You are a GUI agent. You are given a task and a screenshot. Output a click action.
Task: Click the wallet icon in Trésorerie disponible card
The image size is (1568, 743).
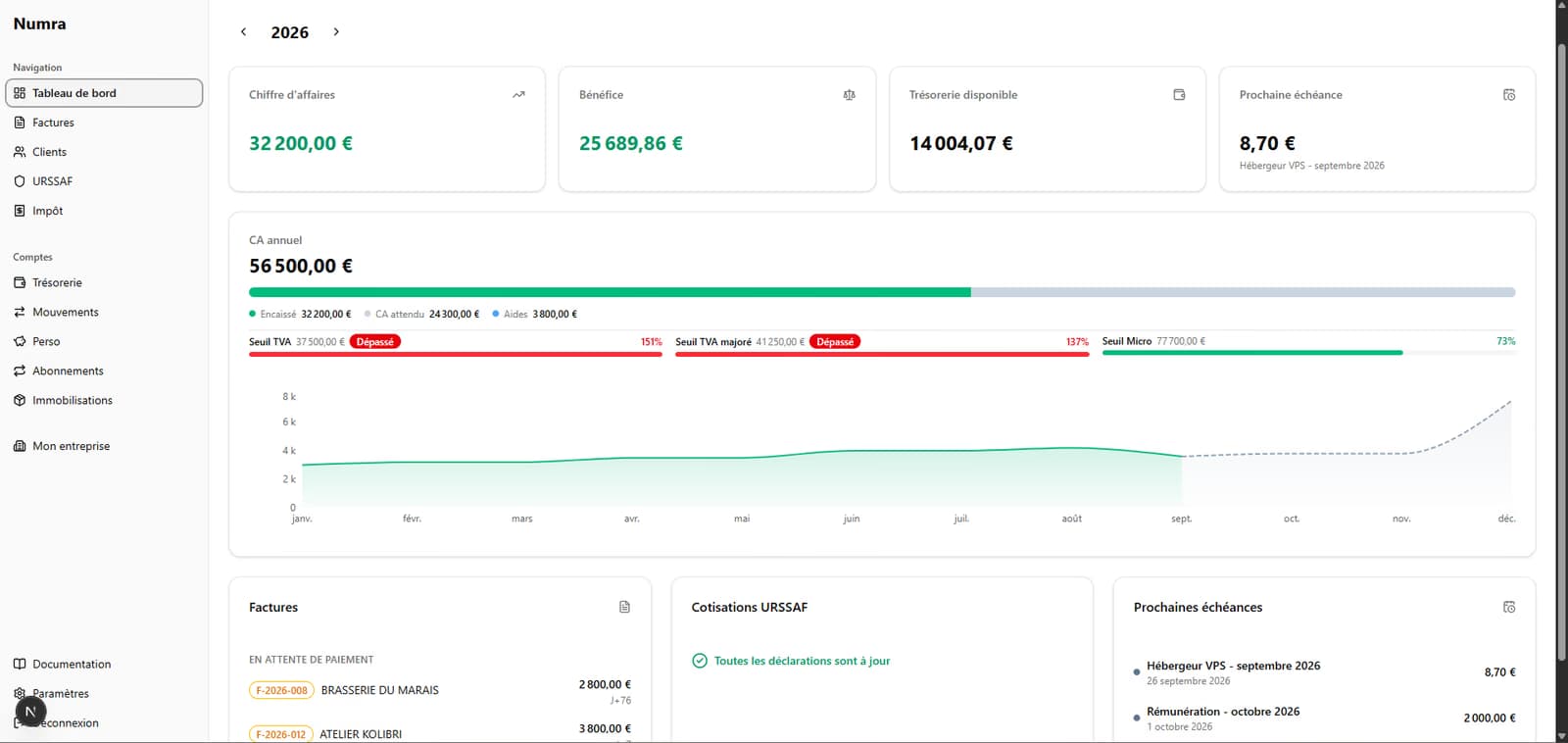1179,95
